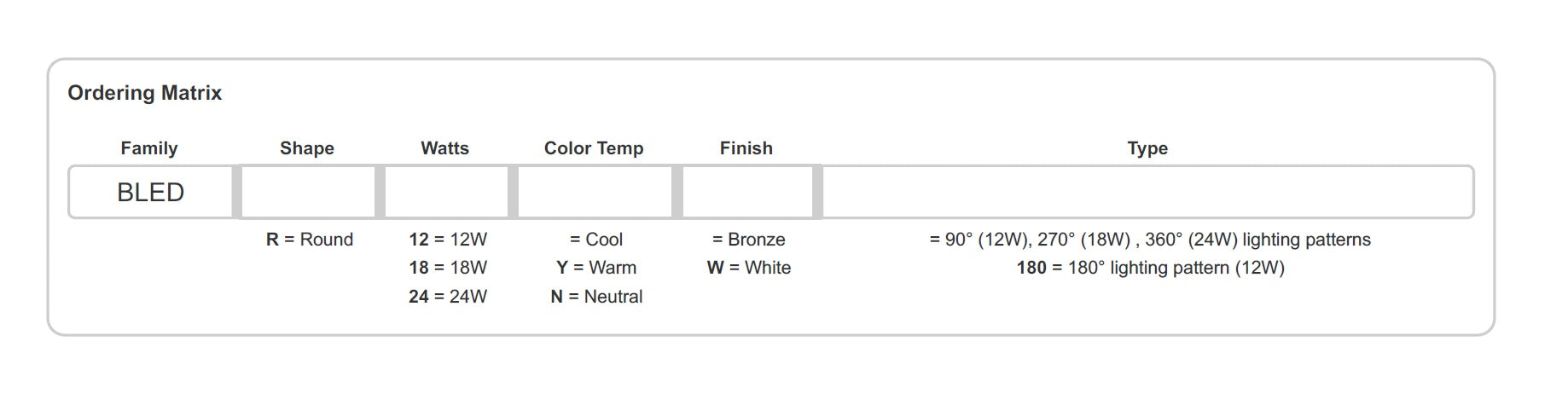Choose the W = White finish option
This screenshot has width=1568, height=399.
click(x=749, y=268)
